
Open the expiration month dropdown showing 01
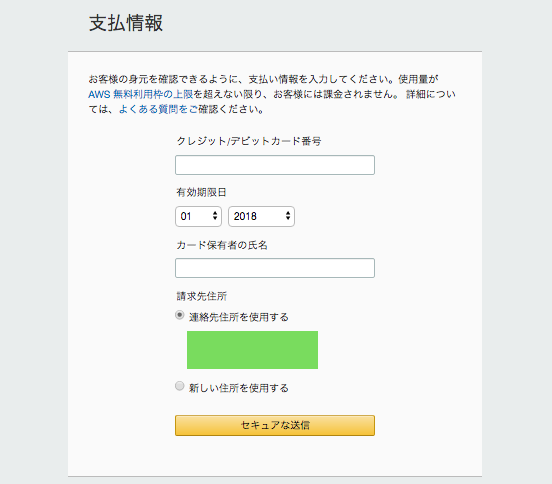tap(198, 216)
